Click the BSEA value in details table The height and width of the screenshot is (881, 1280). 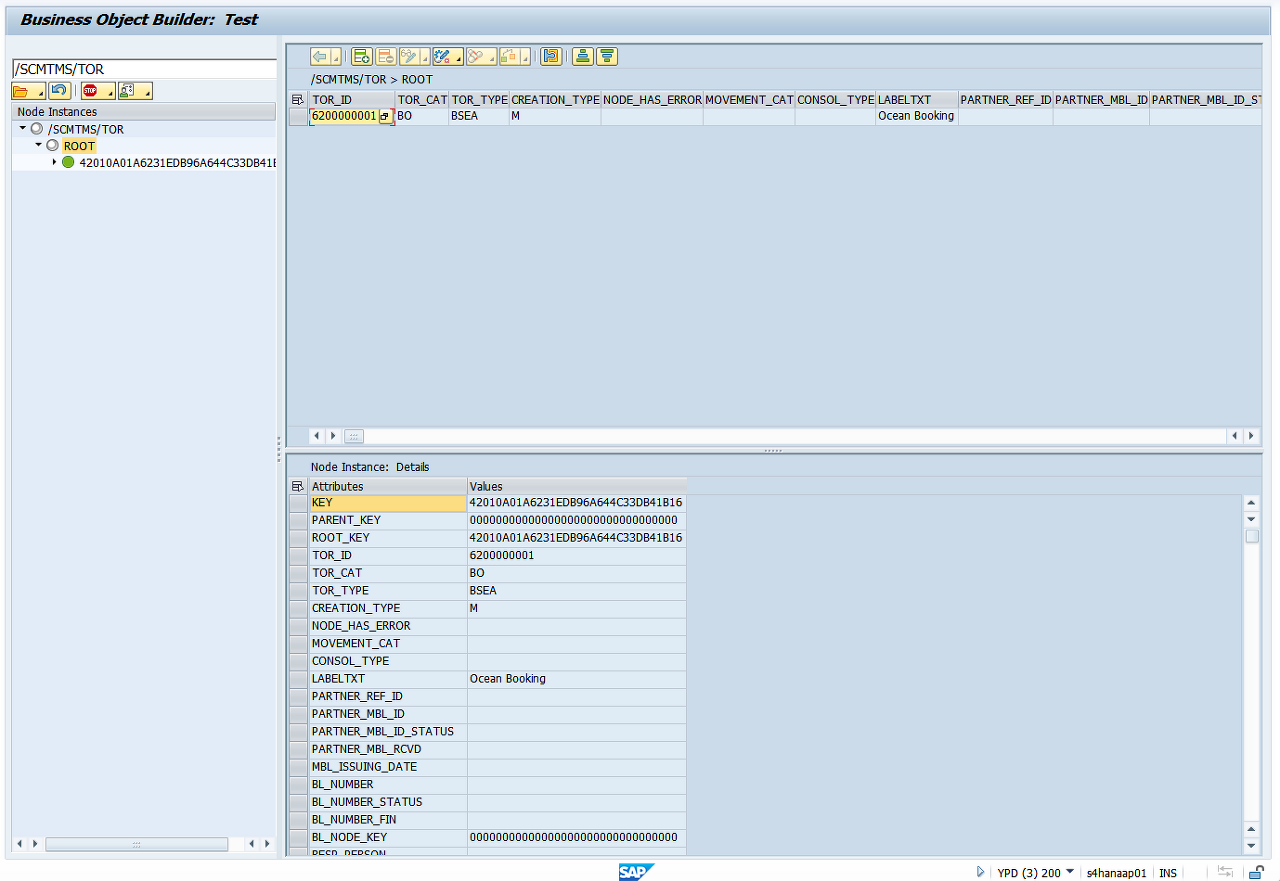pyautogui.click(x=577, y=591)
